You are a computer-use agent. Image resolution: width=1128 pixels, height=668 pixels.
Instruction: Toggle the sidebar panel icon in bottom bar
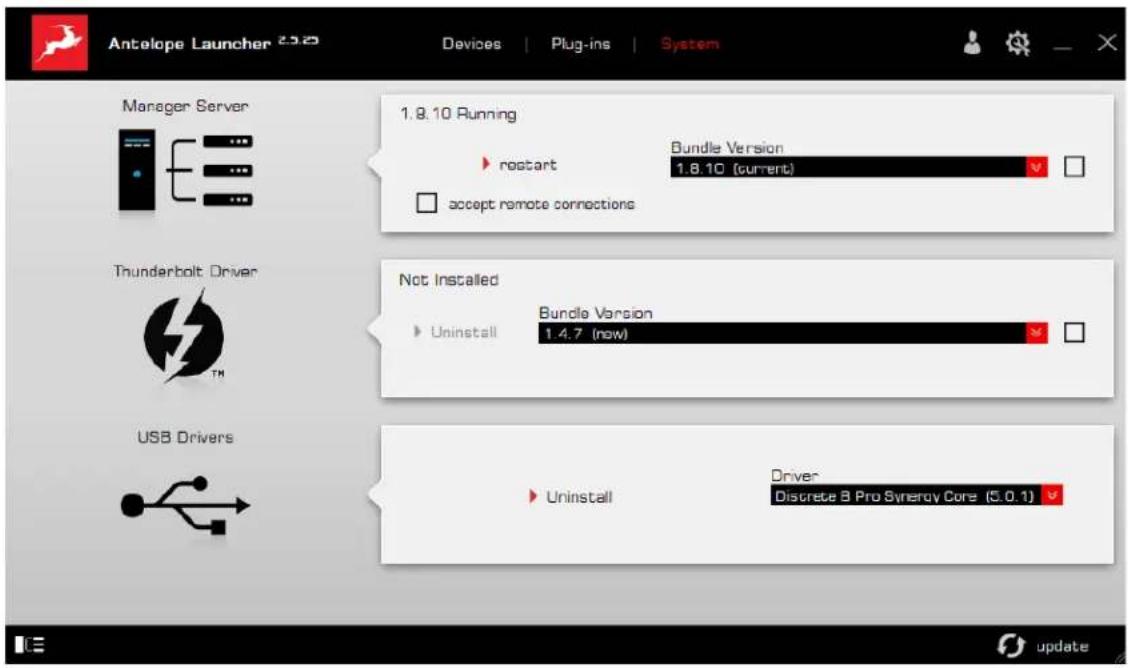point(29,644)
